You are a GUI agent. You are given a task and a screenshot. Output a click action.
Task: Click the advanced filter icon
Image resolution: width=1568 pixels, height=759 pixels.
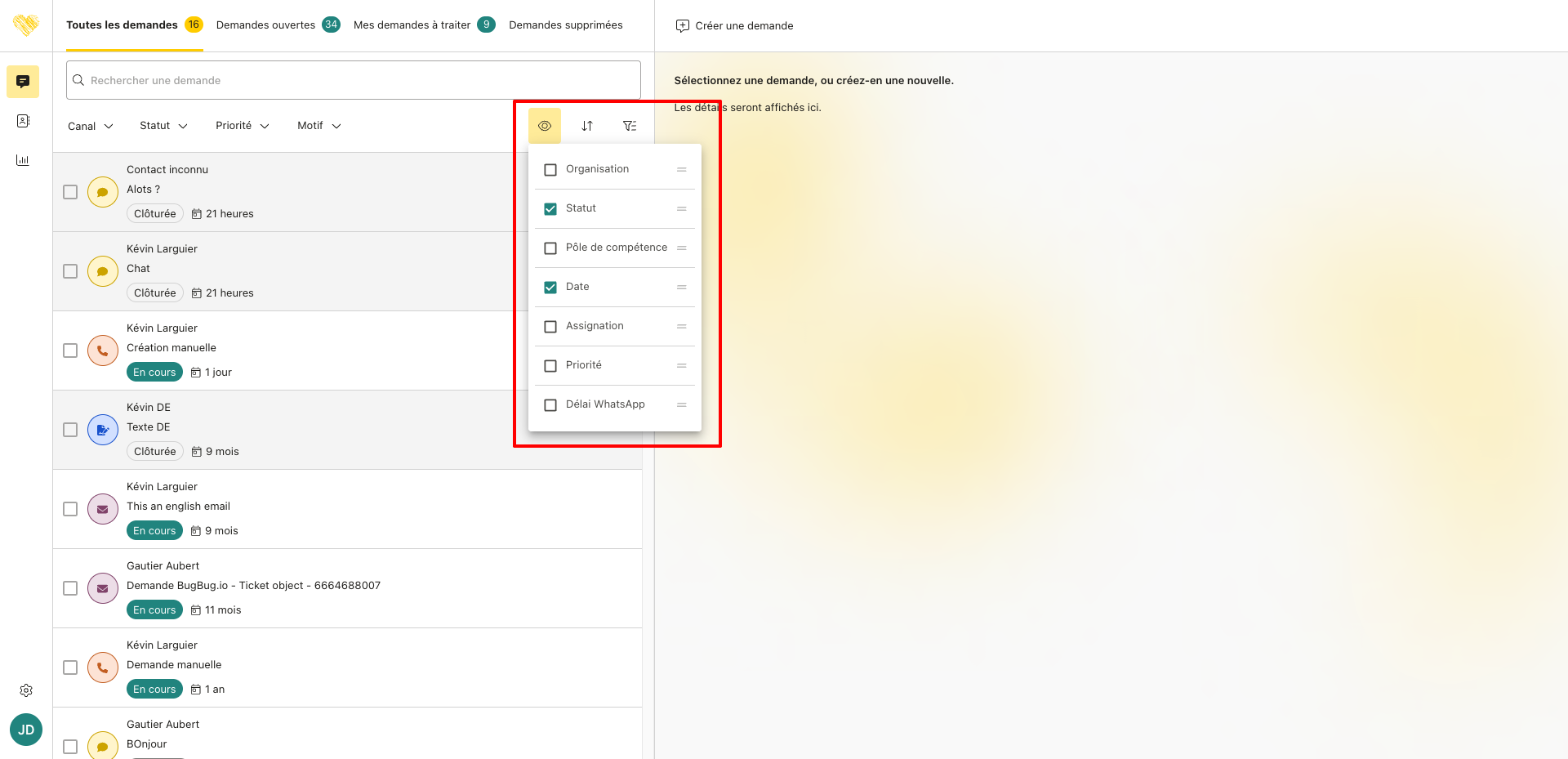pos(630,126)
